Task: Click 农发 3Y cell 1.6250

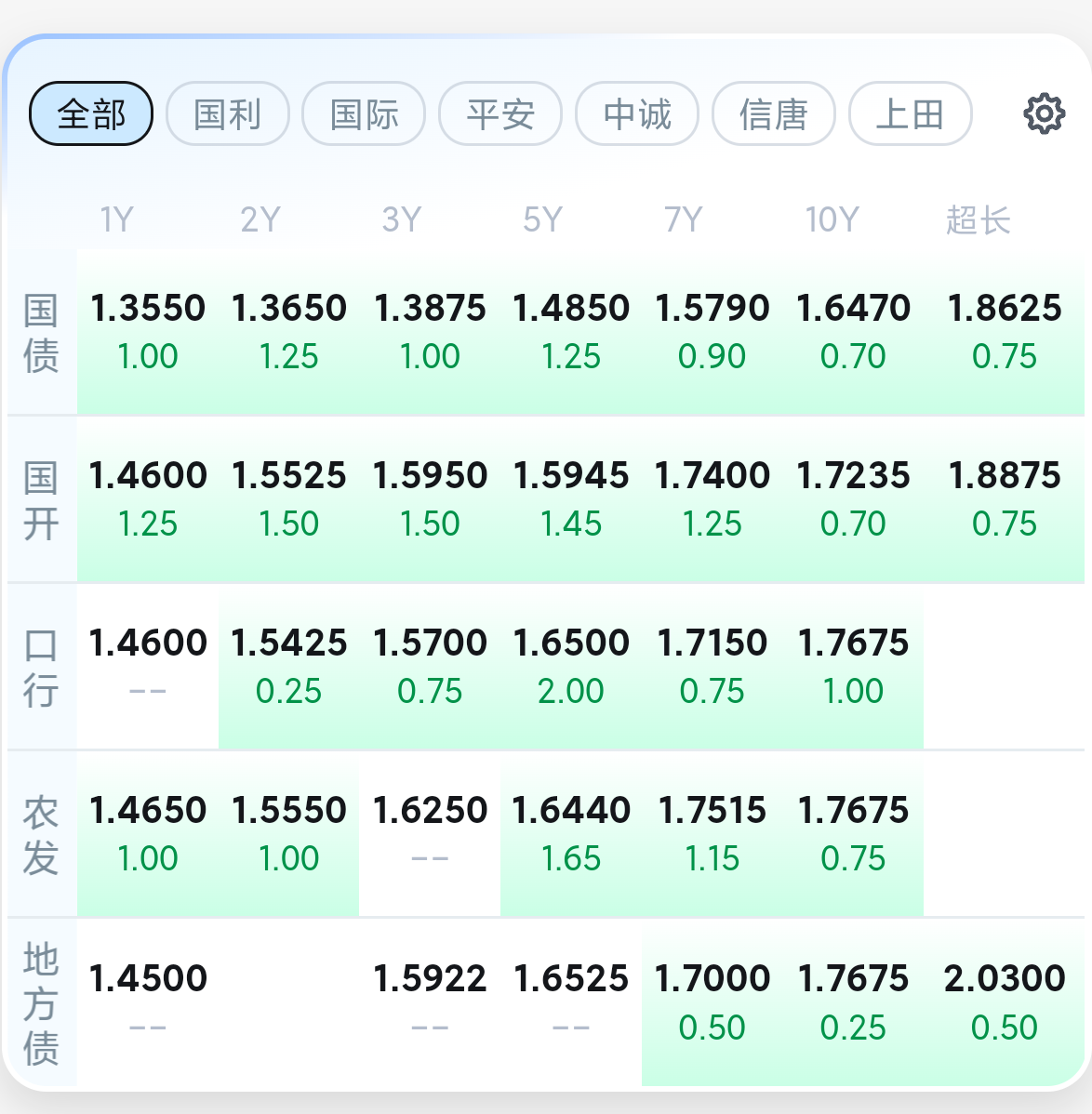Action: click(430, 834)
